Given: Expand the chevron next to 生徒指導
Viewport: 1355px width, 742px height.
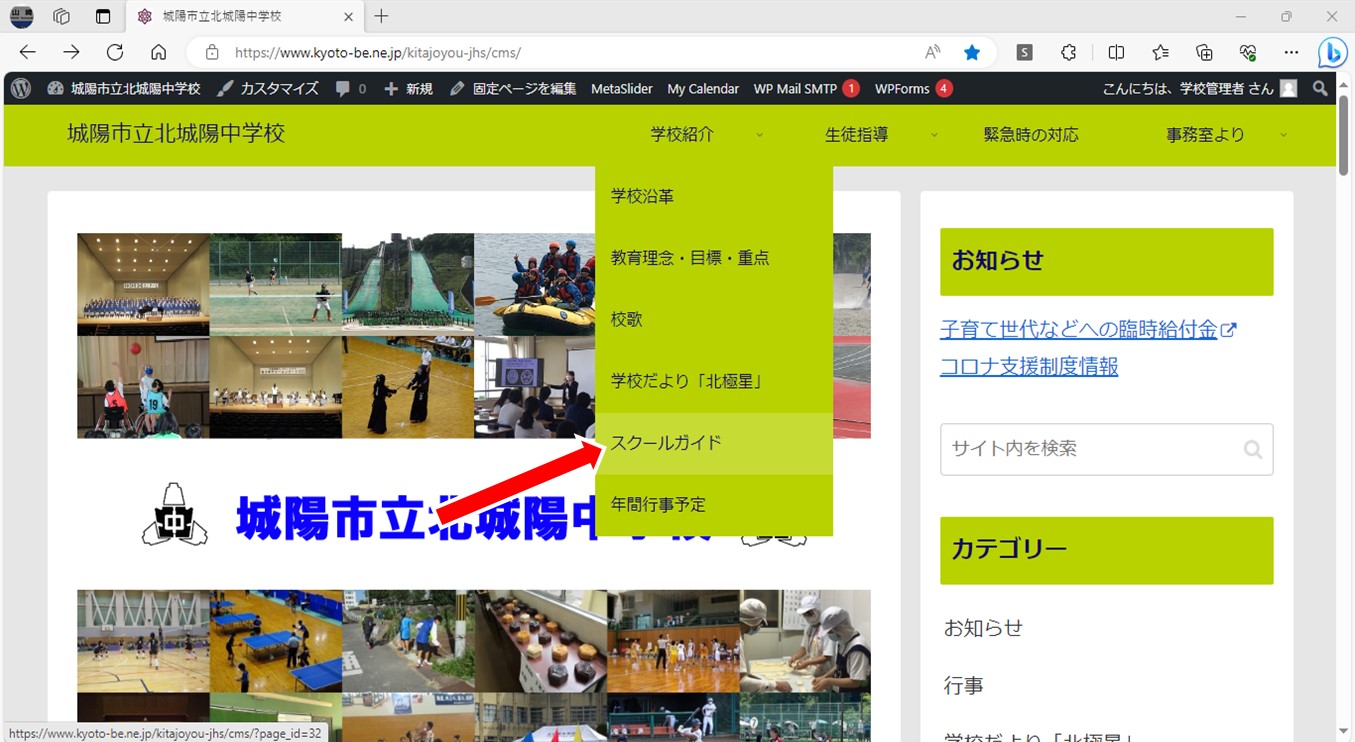Looking at the screenshot, I should [934, 135].
